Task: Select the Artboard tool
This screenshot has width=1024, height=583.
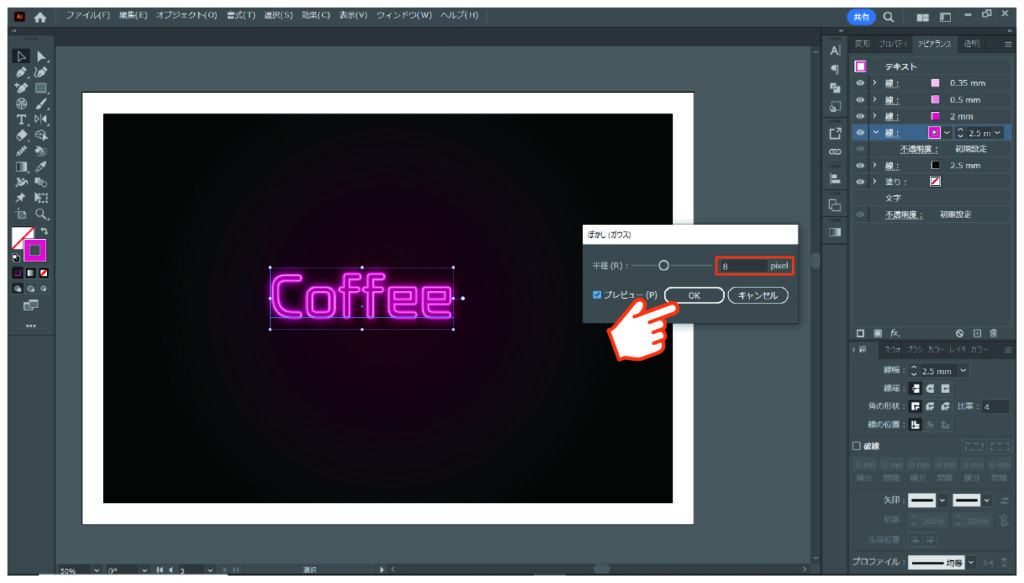Action: coord(21,214)
